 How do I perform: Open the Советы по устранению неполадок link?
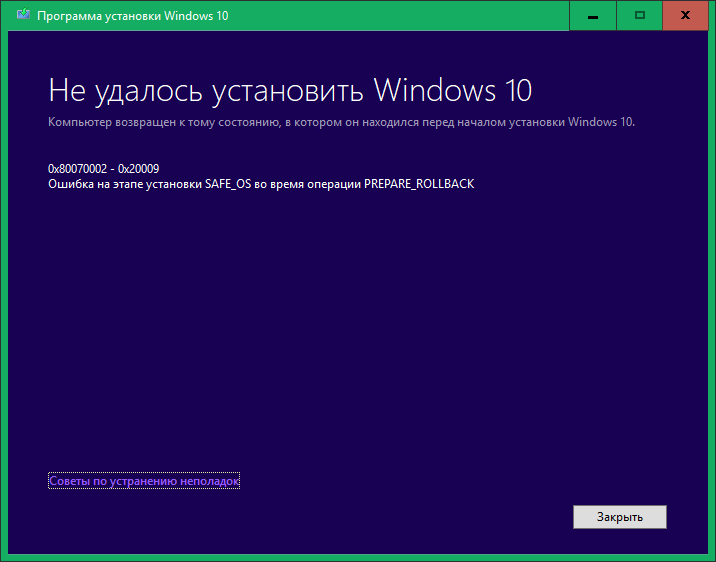click(x=144, y=481)
